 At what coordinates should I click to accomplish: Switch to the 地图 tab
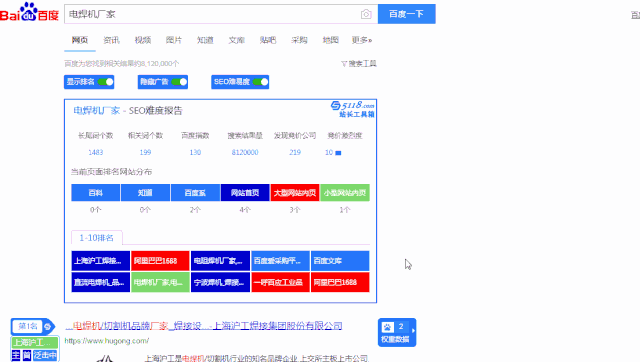(x=330, y=40)
